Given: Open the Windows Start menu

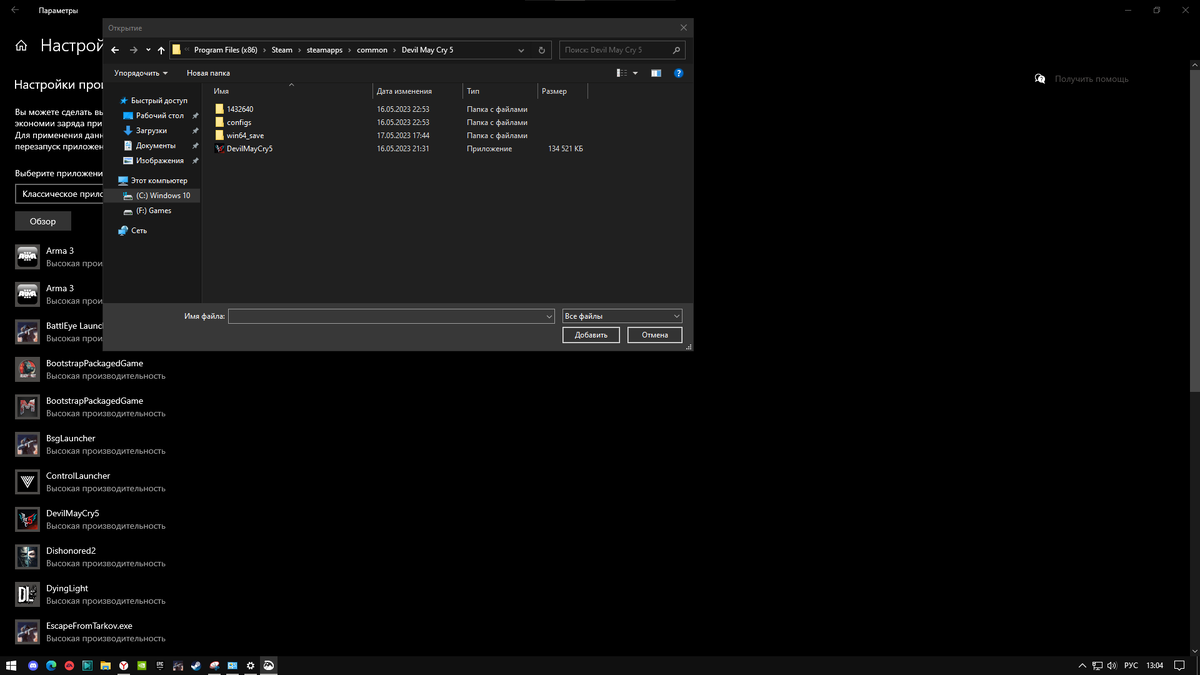Looking at the screenshot, I should coord(11,665).
